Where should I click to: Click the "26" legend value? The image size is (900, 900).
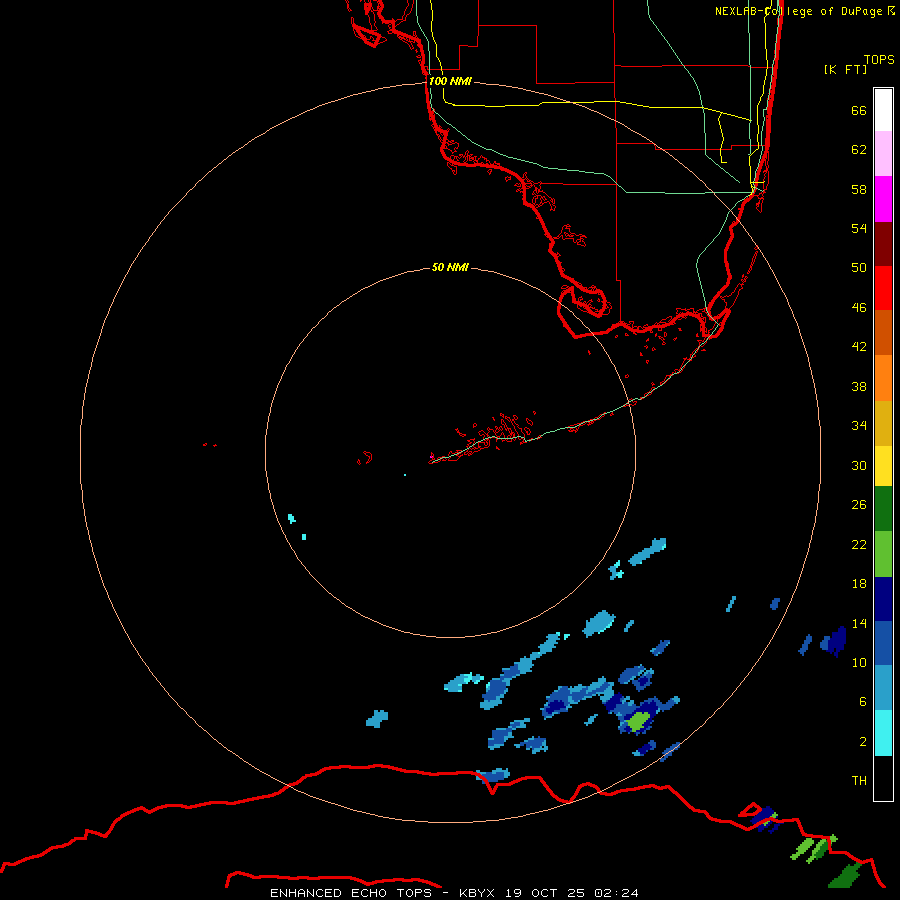(859, 505)
